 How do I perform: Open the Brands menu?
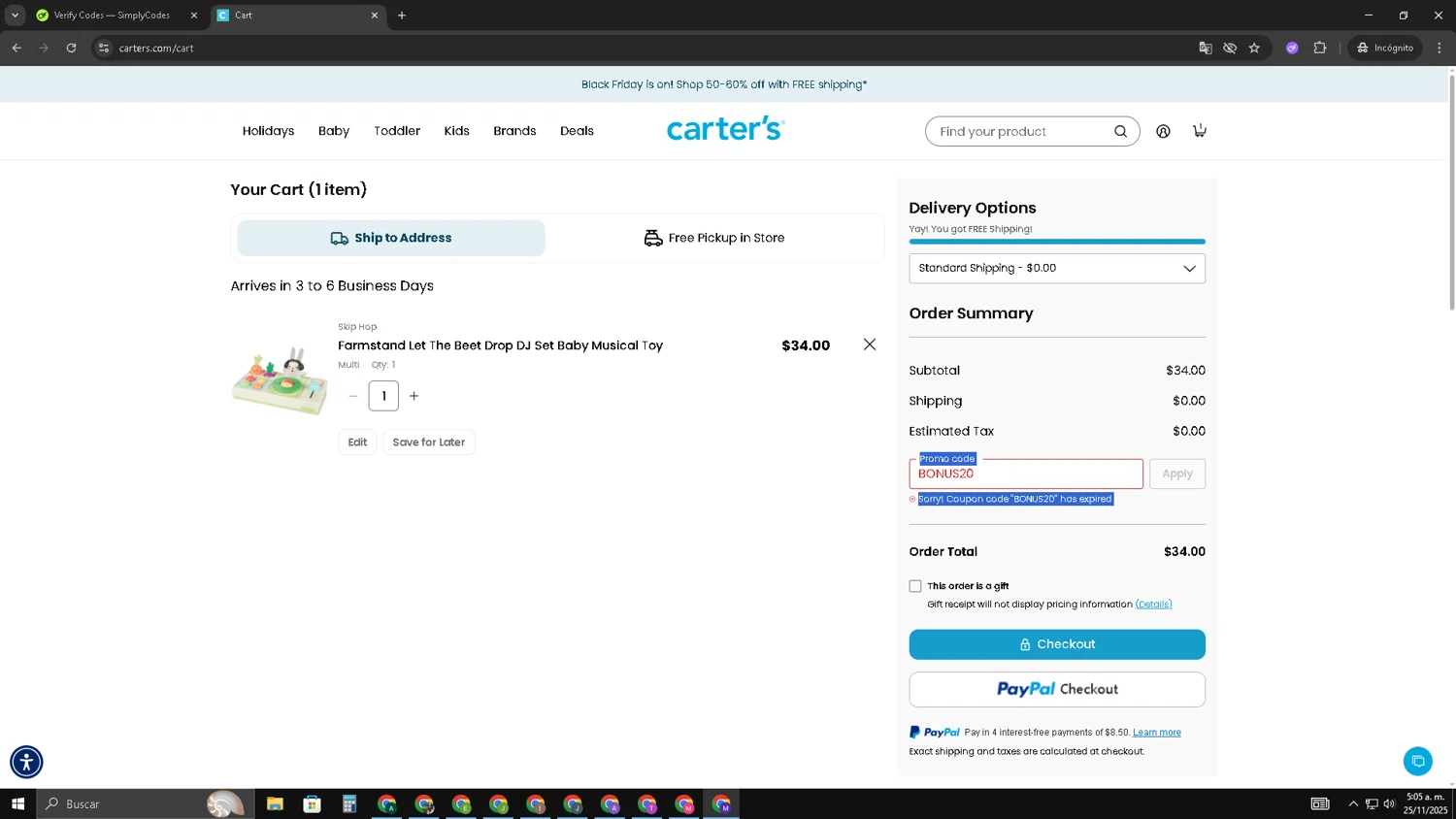[514, 131]
